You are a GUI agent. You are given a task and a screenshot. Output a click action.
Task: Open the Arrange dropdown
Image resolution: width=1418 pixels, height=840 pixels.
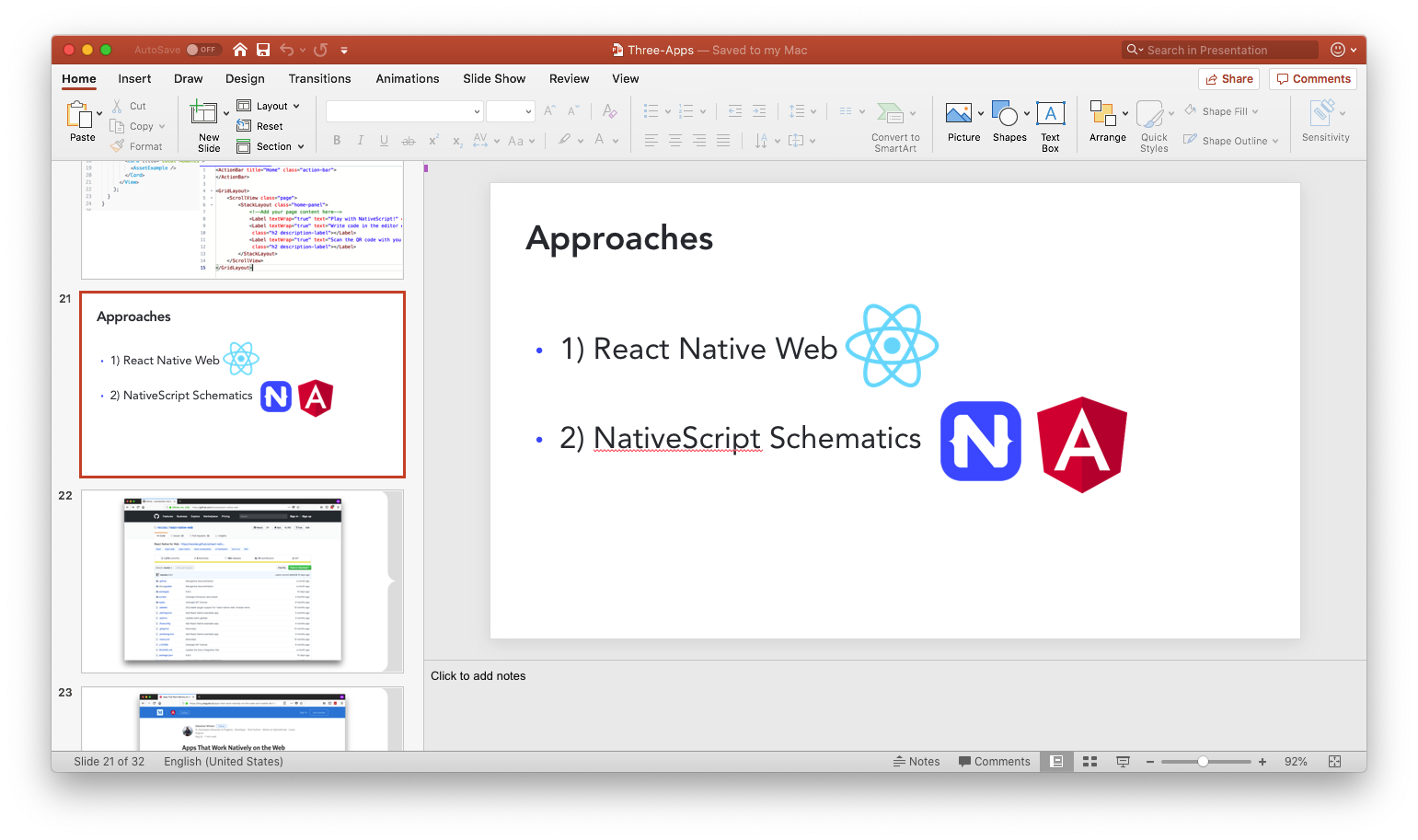coord(1108,121)
